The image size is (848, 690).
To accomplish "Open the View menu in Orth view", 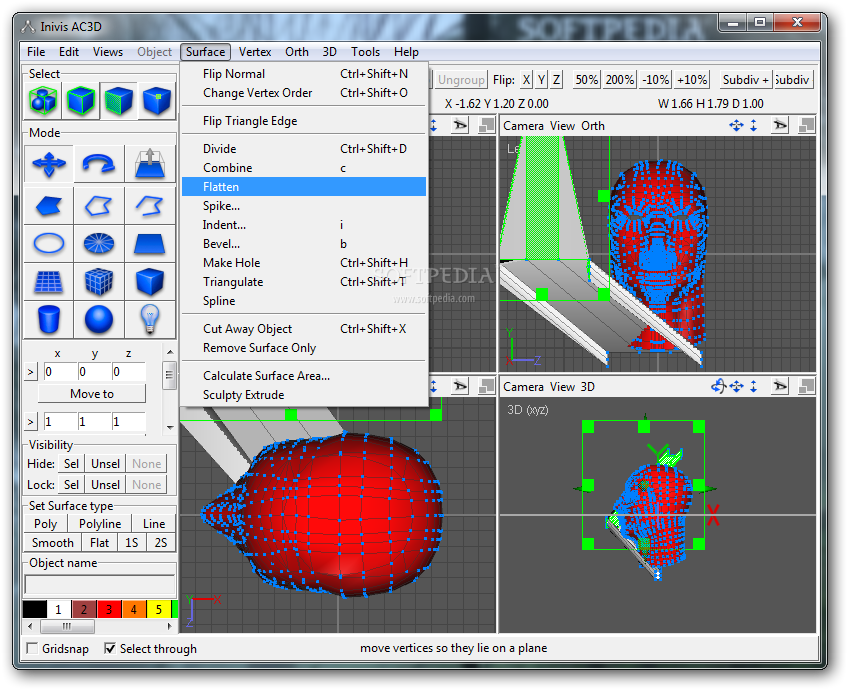I will click(562, 125).
